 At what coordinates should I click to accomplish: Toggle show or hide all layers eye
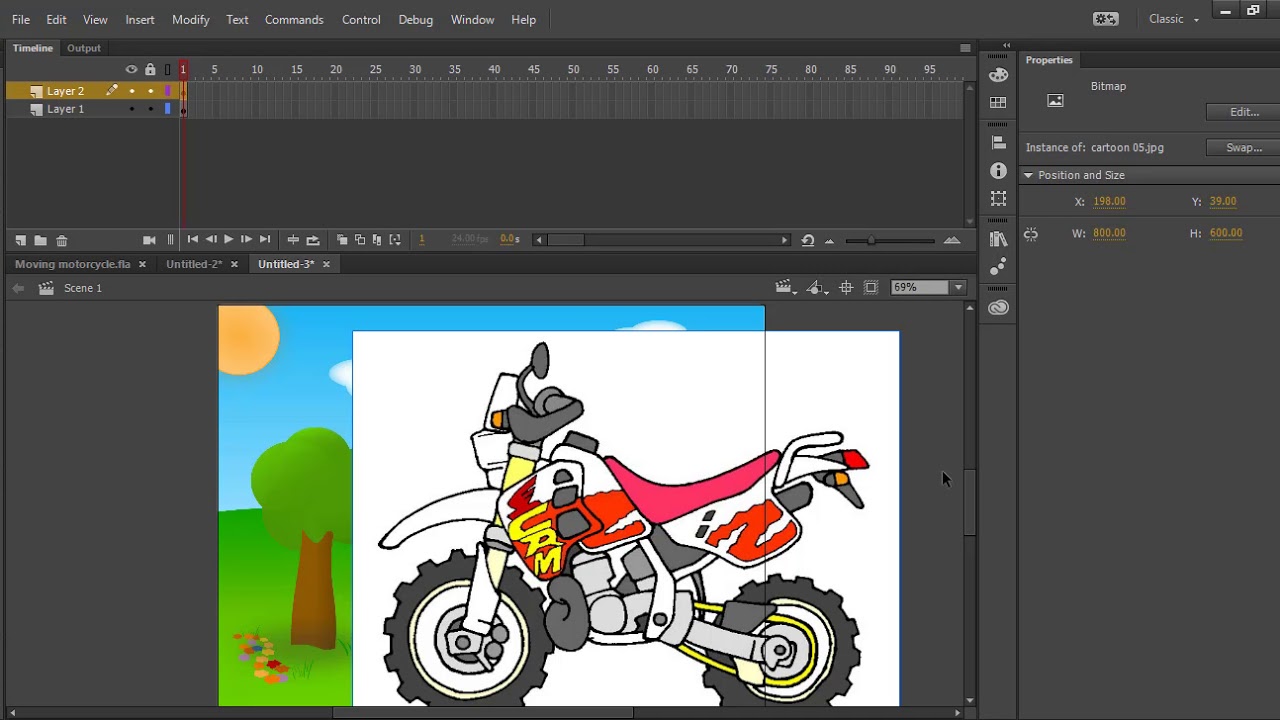click(131, 69)
